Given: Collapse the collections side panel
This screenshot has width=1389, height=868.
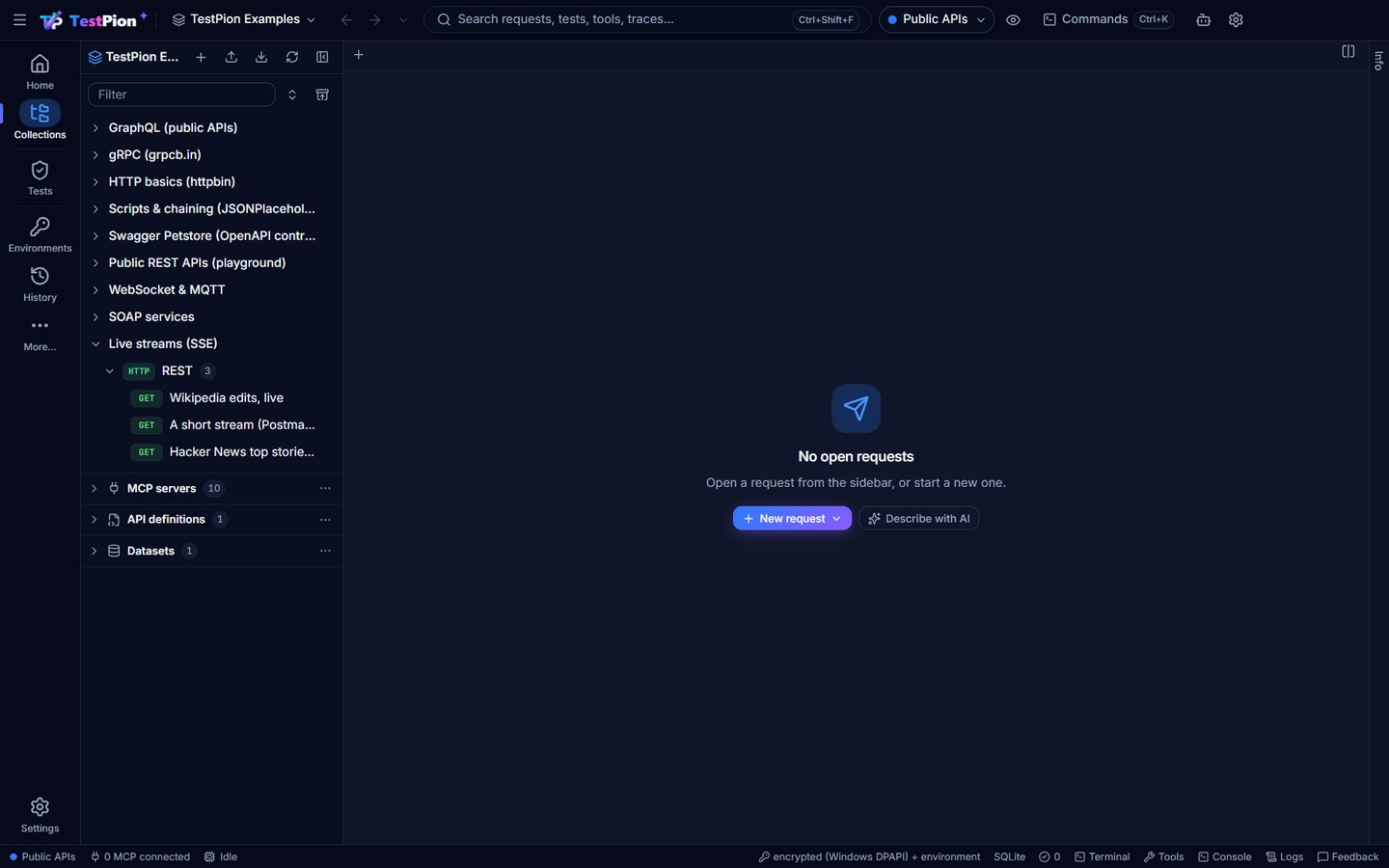Looking at the screenshot, I should [x=322, y=57].
